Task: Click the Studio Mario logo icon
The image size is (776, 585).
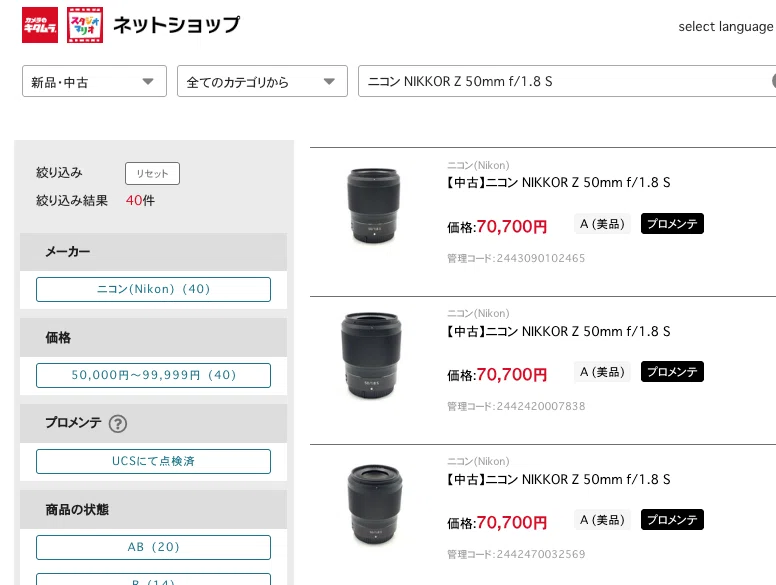Action: point(85,25)
